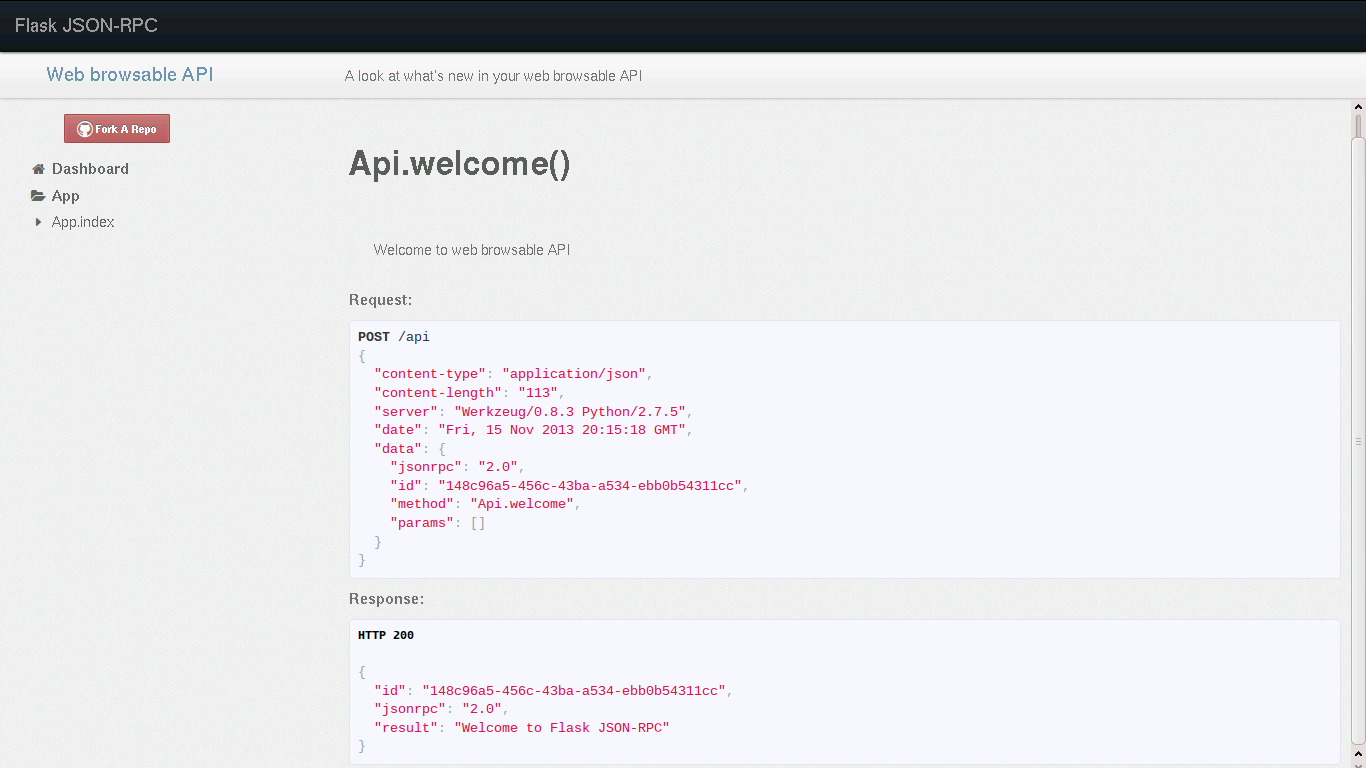Click the home icon beside Dashboard
This screenshot has height=768, width=1366.
point(38,169)
